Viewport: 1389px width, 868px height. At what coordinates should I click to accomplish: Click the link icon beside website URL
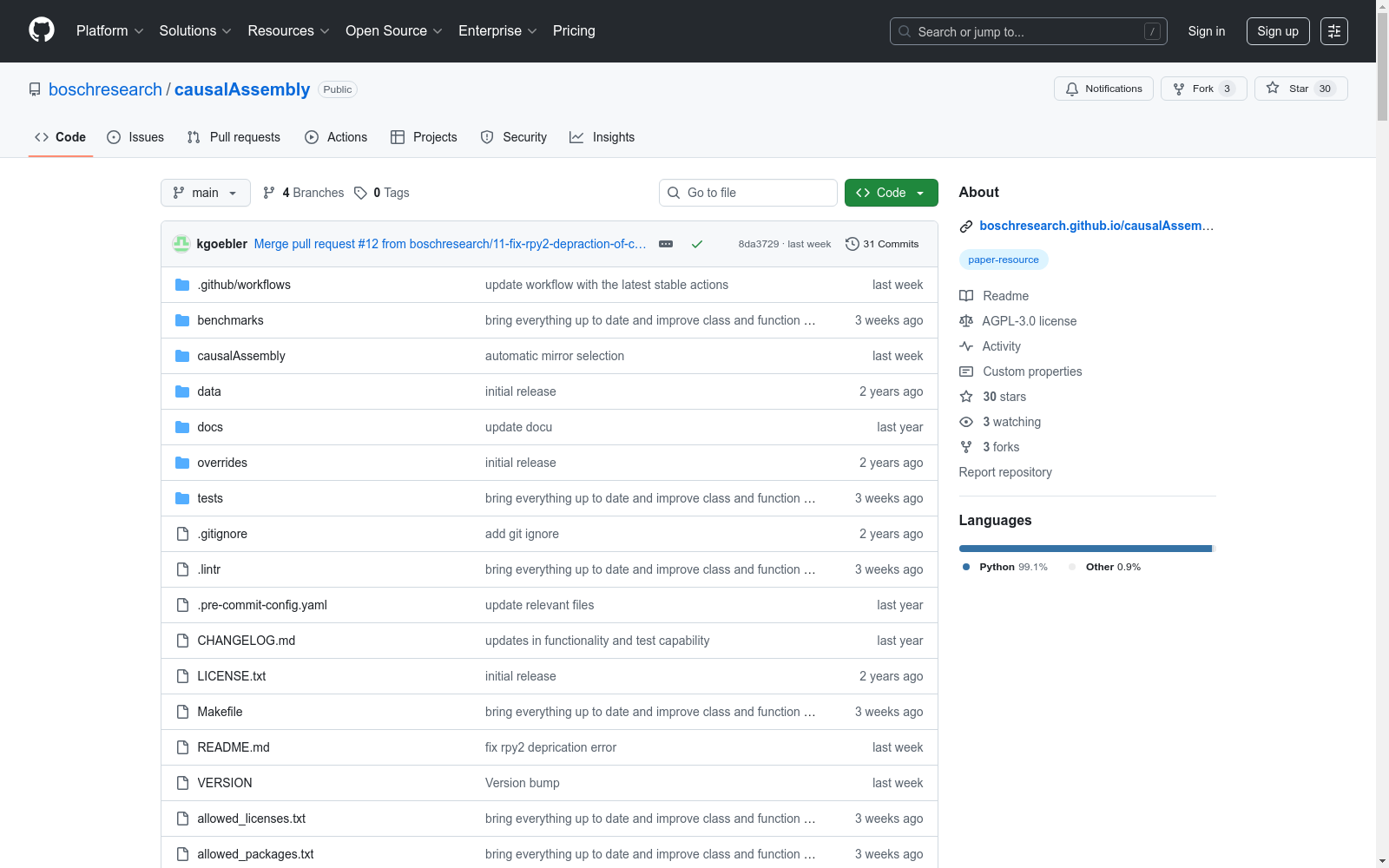coord(966,227)
